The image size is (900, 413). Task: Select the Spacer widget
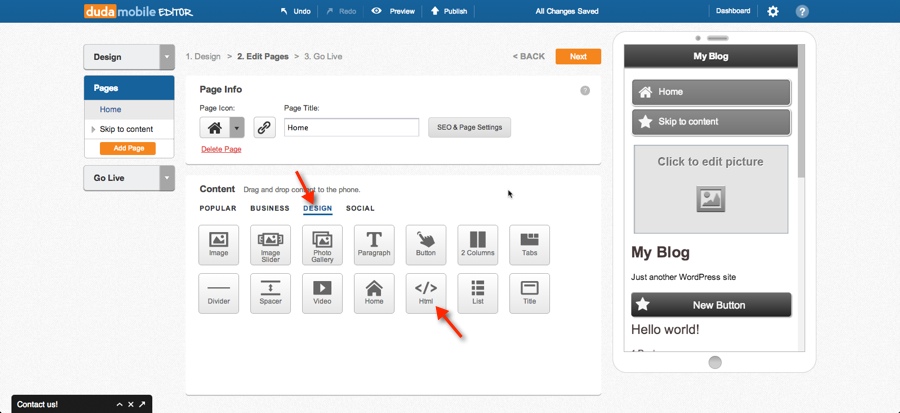click(x=270, y=293)
